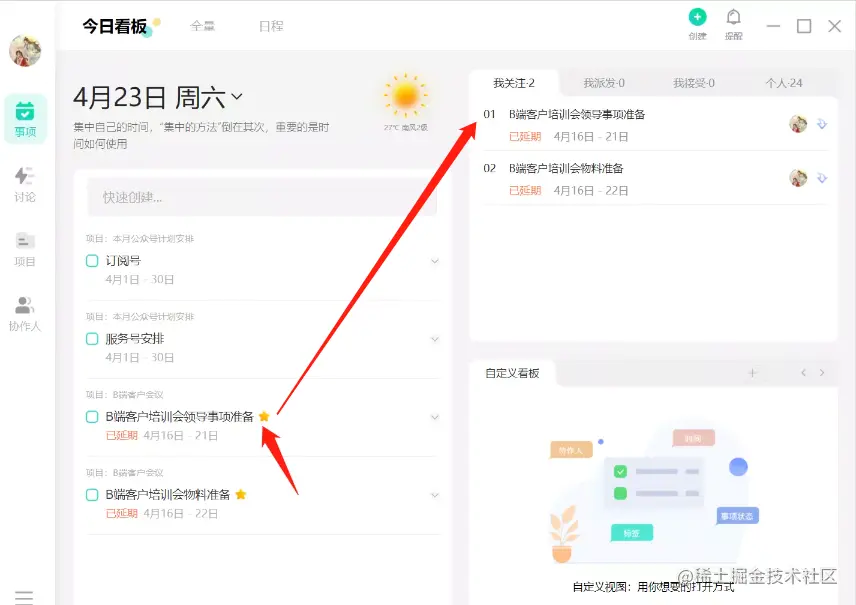Image resolution: width=856 pixels, height=605 pixels.
Task: Click blue arrow icon on followed item 02
Action: pyautogui.click(x=822, y=178)
